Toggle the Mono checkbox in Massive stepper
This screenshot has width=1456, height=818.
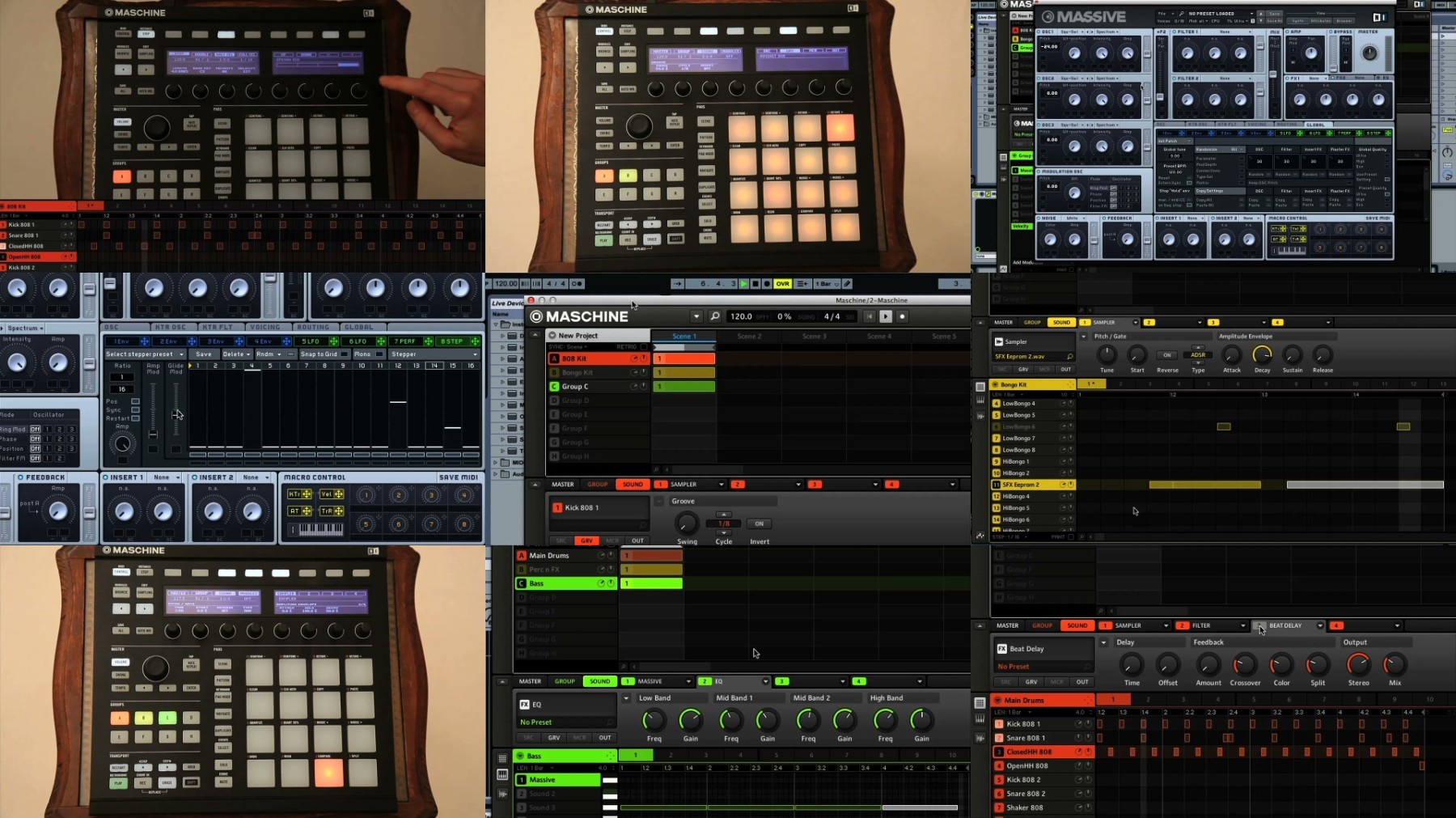pyautogui.click(x=379, y=354)
